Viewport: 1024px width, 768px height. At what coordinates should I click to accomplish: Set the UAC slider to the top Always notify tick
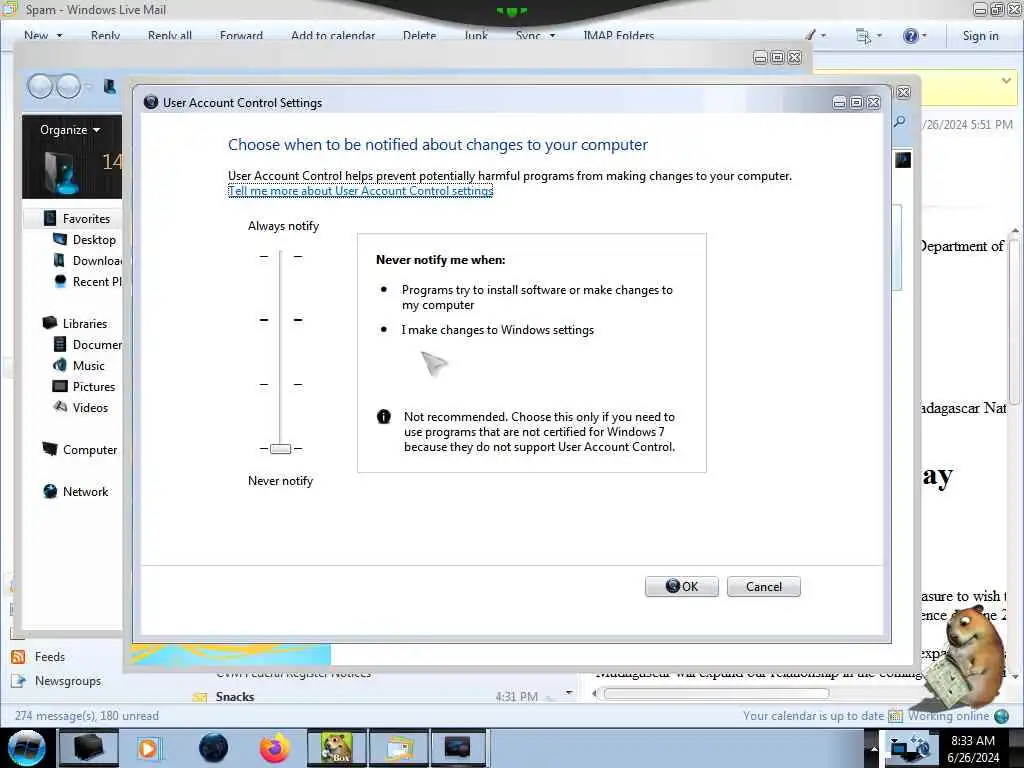[x=280, y=257]
